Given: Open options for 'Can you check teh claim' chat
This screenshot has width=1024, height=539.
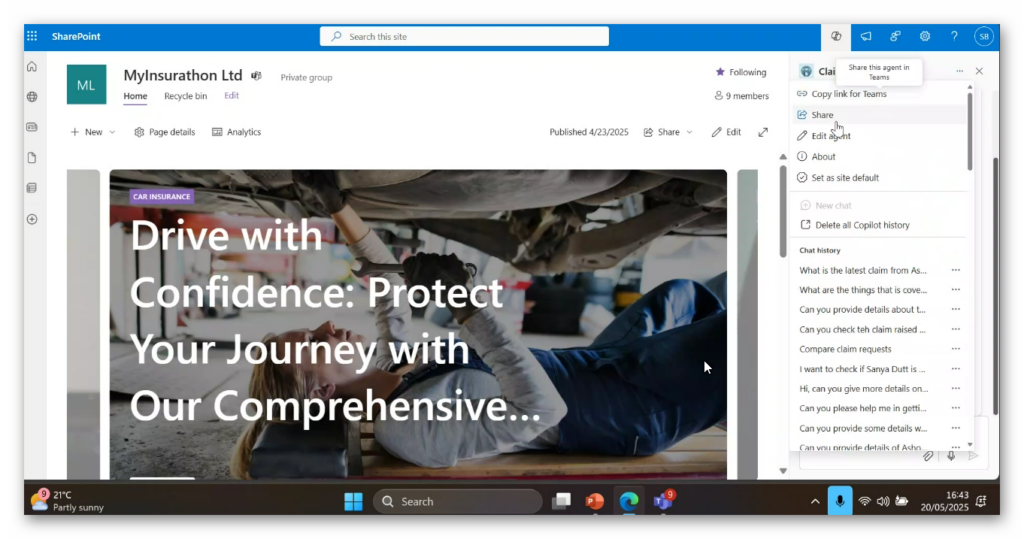Looking at the screenshot, I should pyautogui.click(x=955, y=329).
